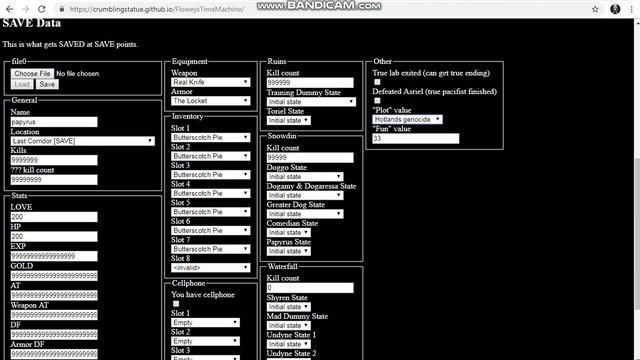
Task: Open the Chrome profile avatar
Action: (615, 9)
